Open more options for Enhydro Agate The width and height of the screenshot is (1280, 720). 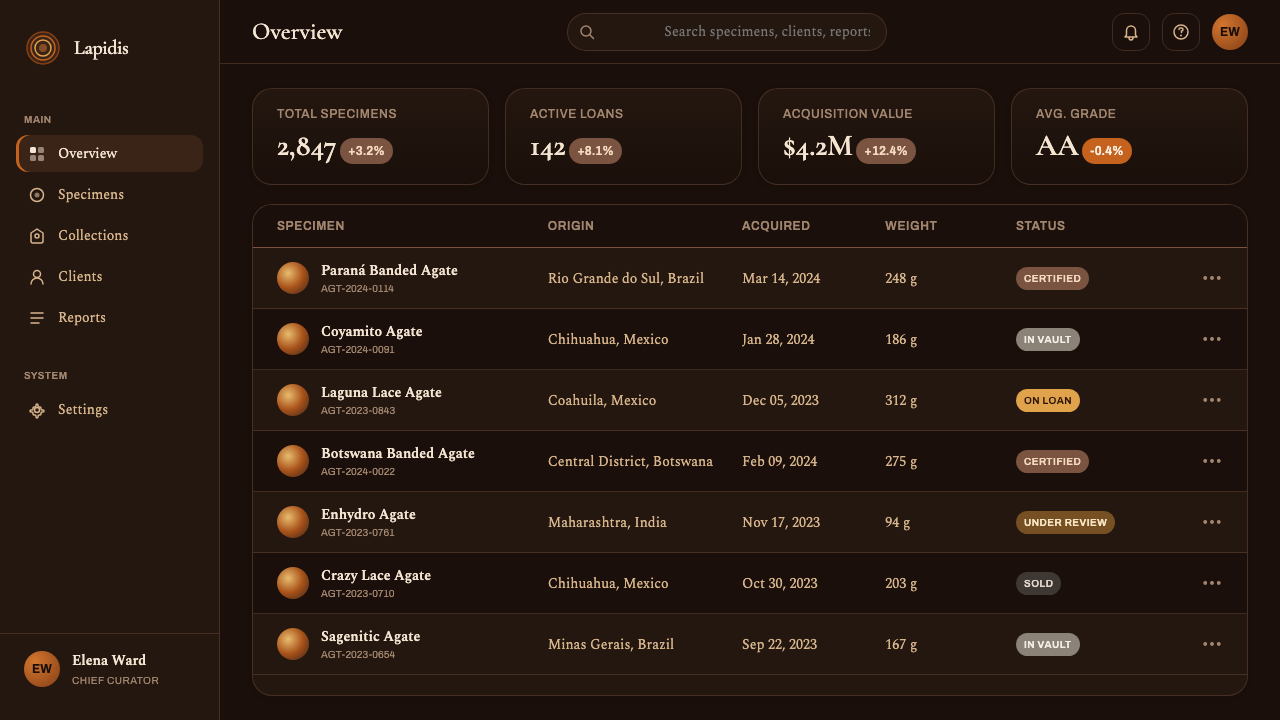(x=1212, y=522)
